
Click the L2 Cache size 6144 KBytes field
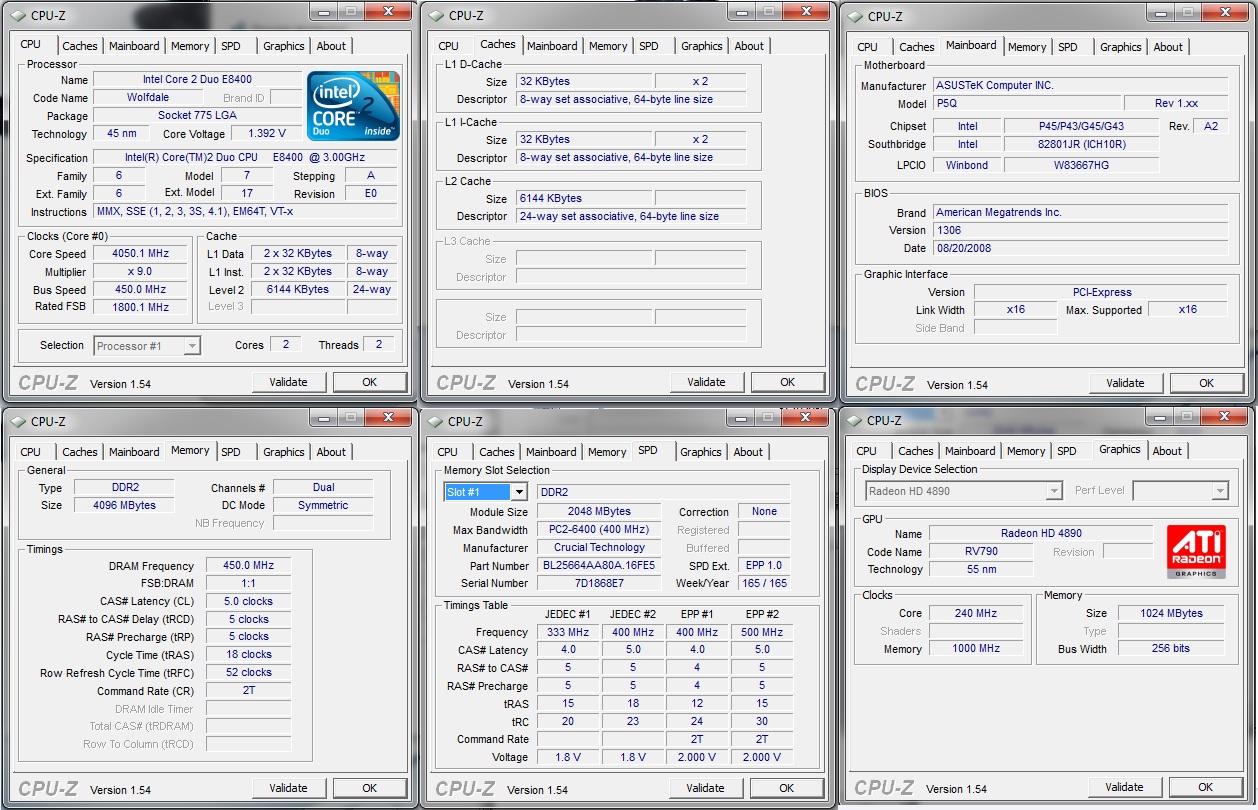(585, 199)
